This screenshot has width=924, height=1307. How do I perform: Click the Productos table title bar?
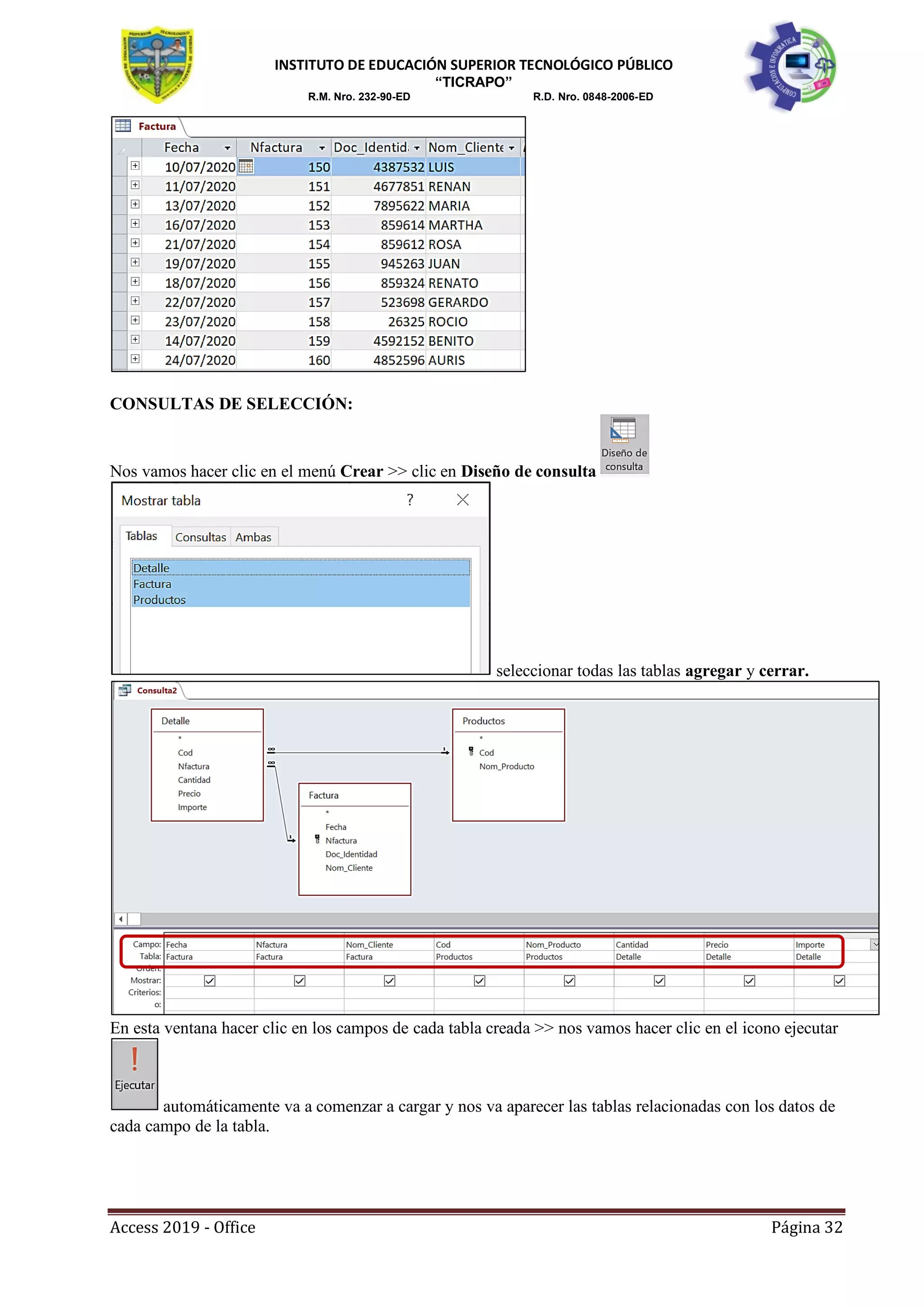(x=508, y=721)
